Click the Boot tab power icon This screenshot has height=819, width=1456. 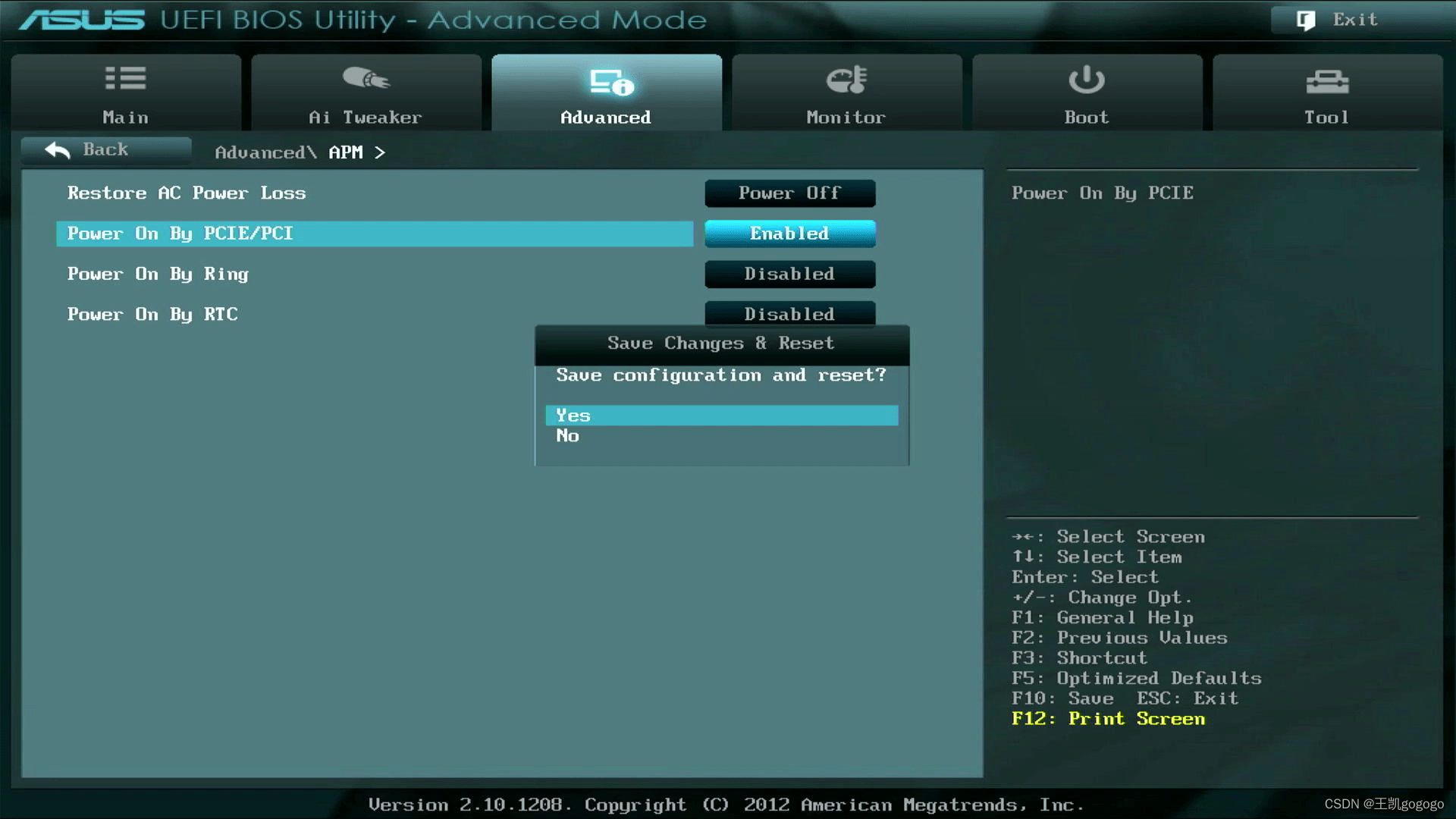pyautogui.click(x=1086, y=80)
